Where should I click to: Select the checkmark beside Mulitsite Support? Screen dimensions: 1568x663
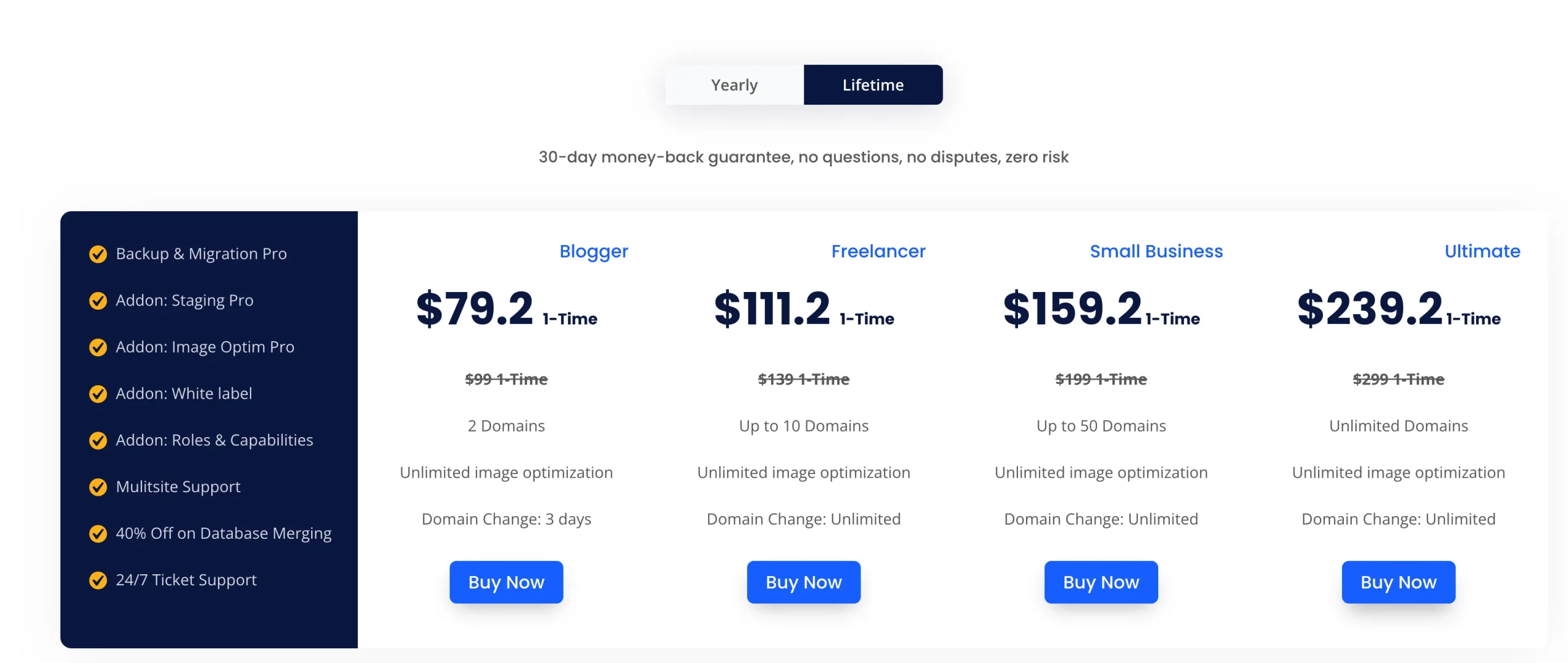98,487
